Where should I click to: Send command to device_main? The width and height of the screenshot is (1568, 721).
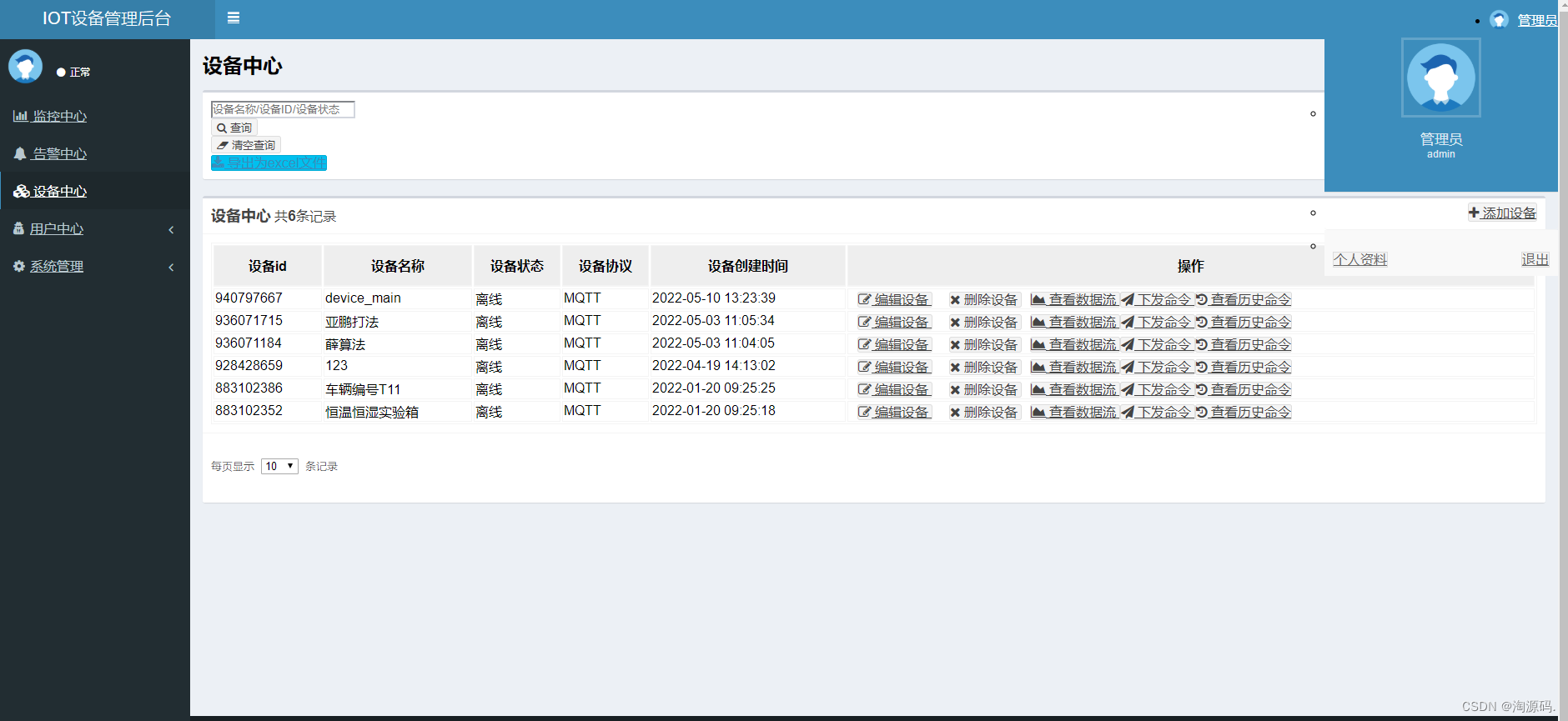pyautogui.click(x=1157, y=299)
